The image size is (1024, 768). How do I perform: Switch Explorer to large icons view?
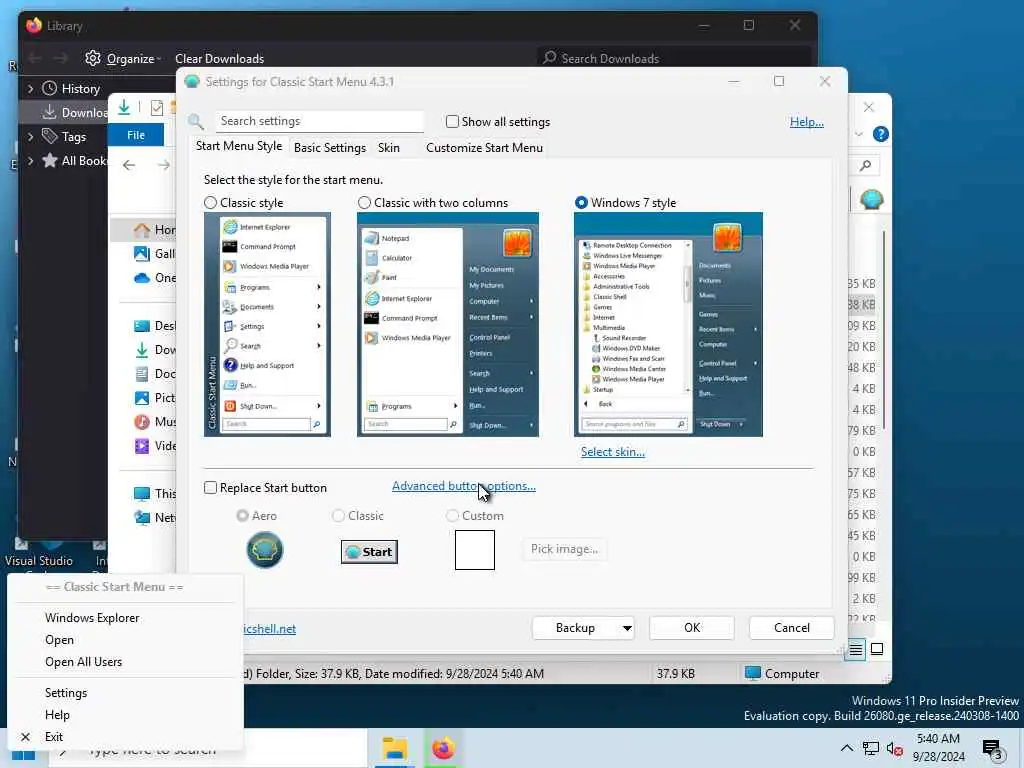(877, 649)
